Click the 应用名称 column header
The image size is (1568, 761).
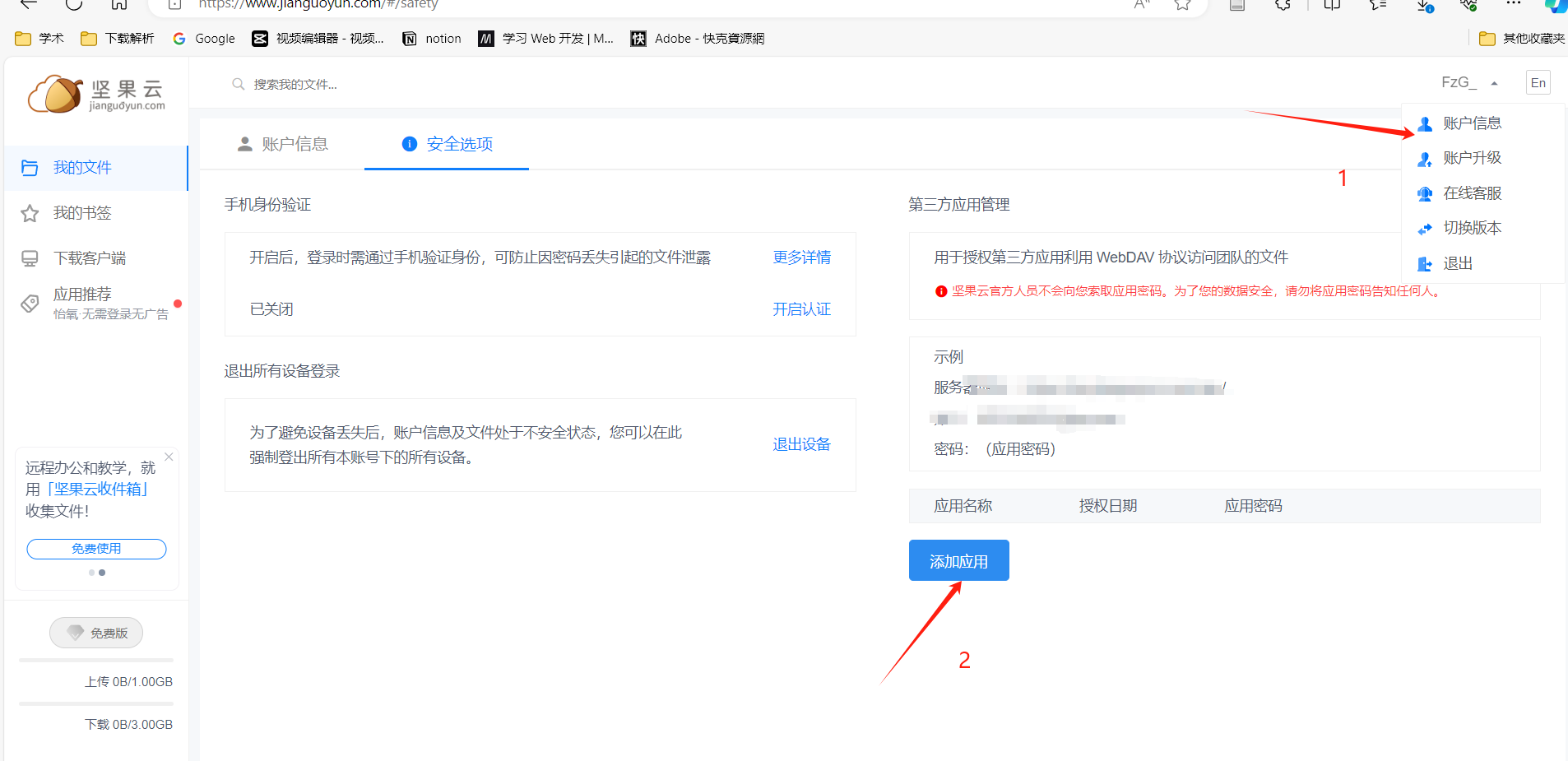[963, 506]
